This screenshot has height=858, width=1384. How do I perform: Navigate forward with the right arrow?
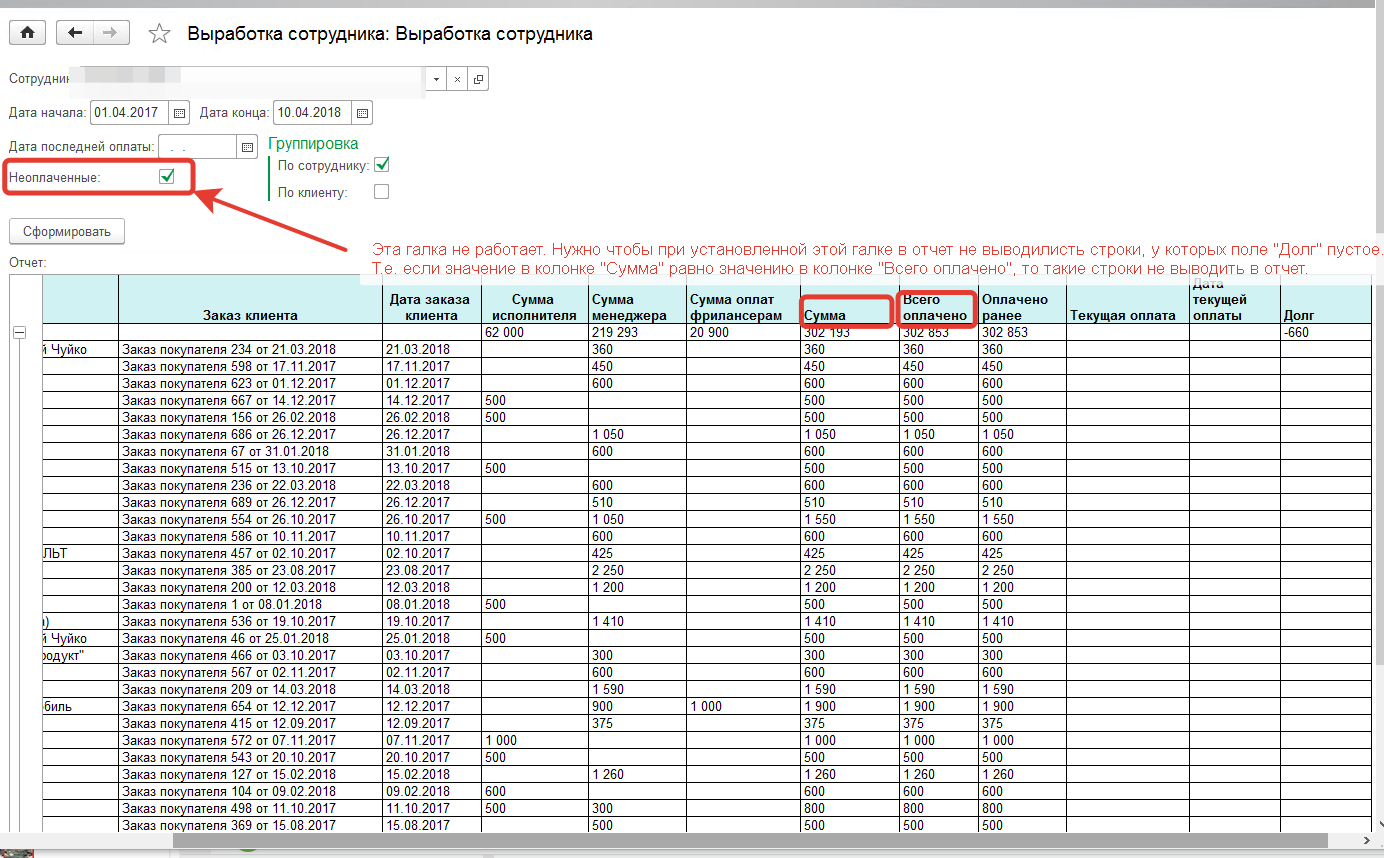(110, 33)
